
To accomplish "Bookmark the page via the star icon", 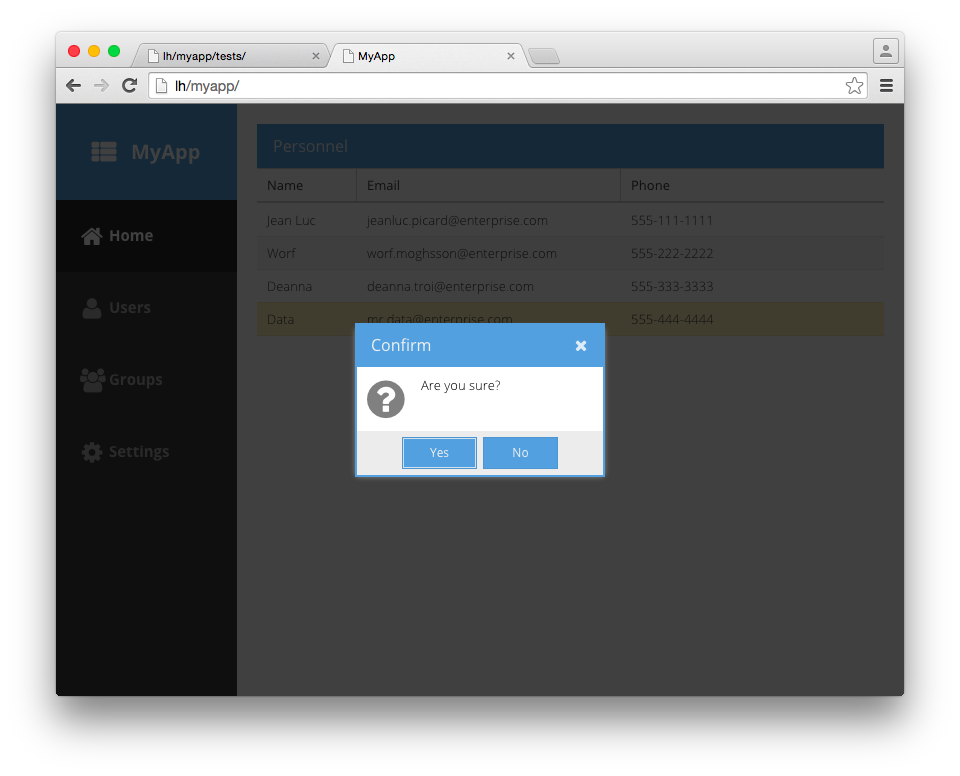I will click(x=855, y=86).
